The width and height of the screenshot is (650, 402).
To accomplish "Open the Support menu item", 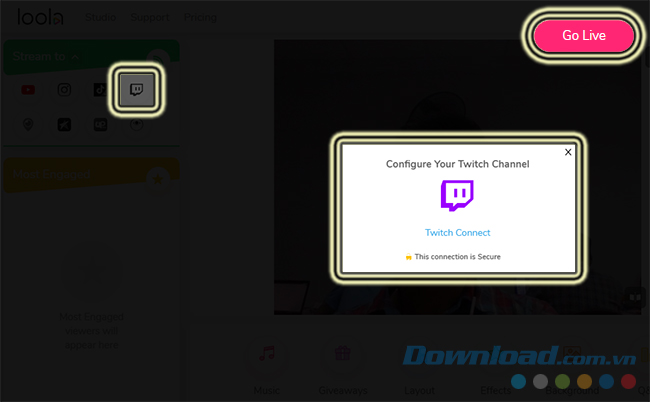I will (150, 17).
